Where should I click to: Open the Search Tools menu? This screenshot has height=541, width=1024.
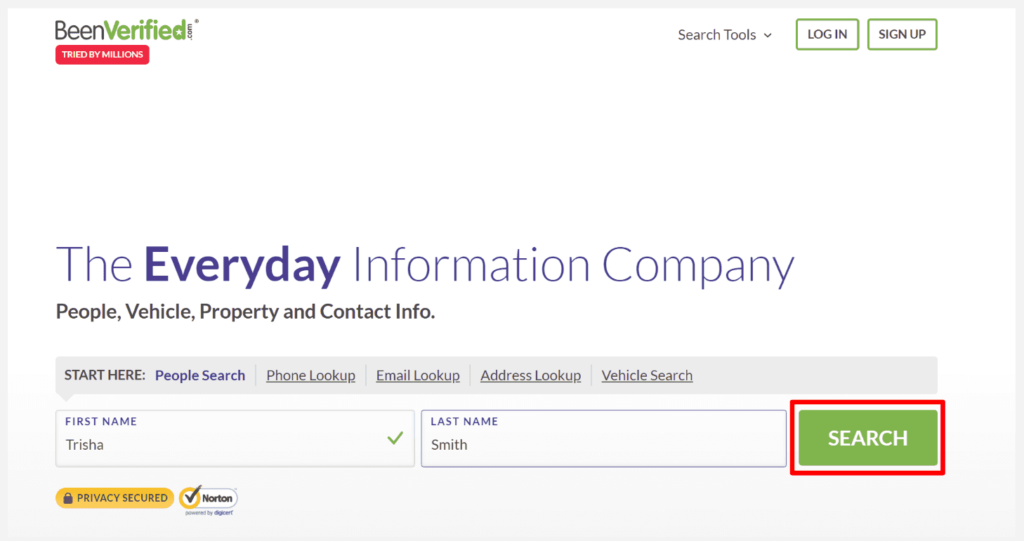click(x=724, y=35)
